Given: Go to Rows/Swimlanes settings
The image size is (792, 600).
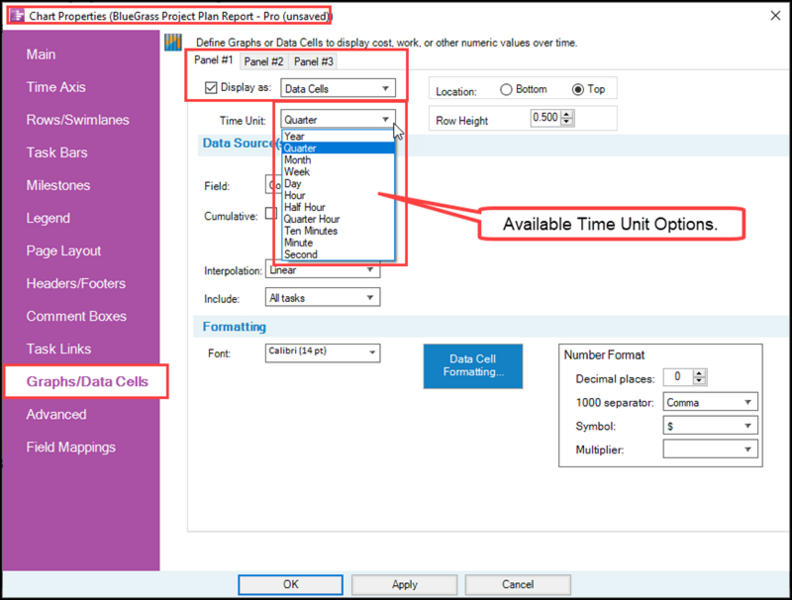Looking at the screenshot, I should [78, 120].
